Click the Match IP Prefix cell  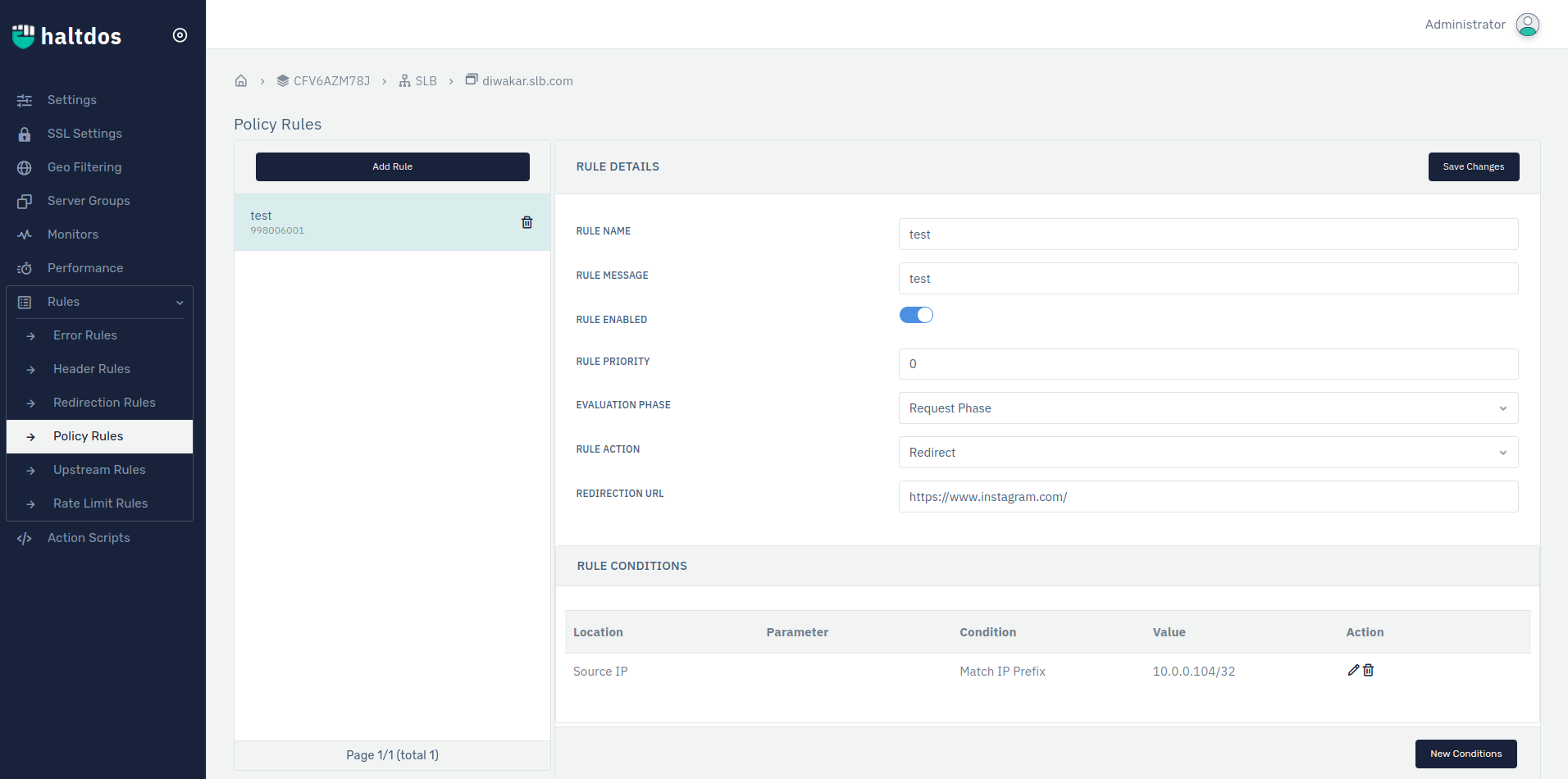point(1003,672)
